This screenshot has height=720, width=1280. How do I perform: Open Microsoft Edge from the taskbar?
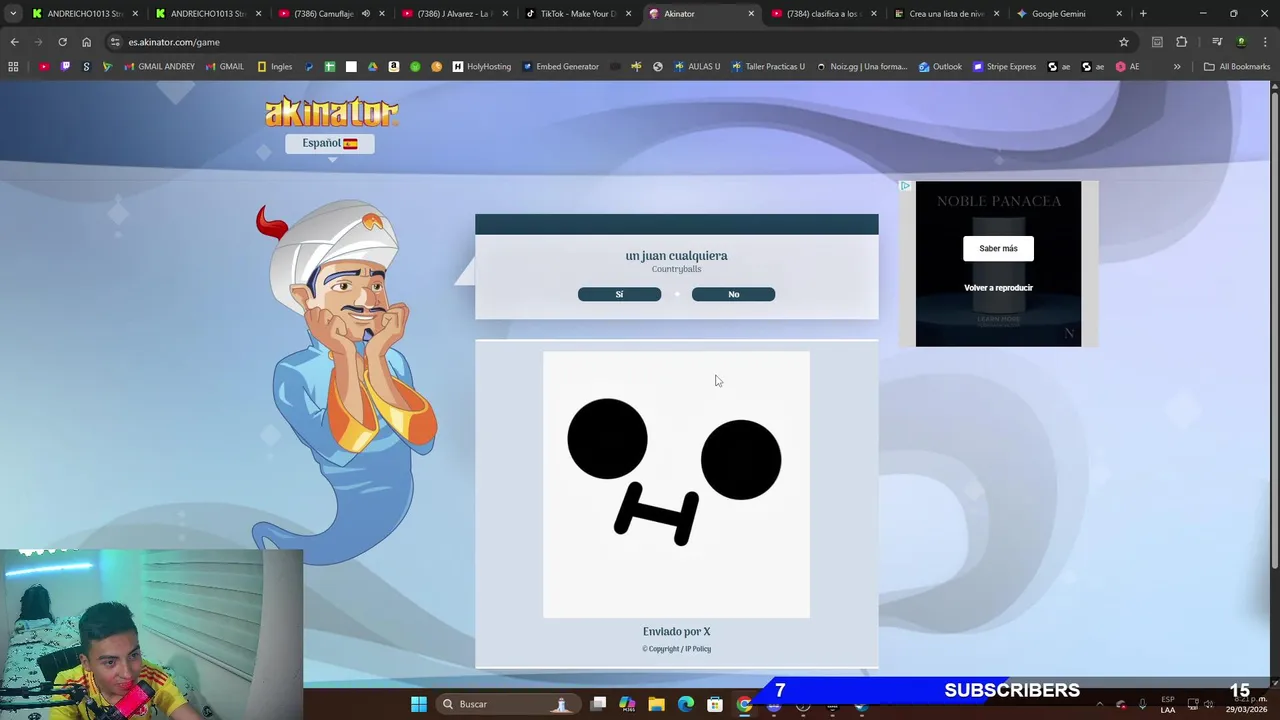tap(686, 704)
